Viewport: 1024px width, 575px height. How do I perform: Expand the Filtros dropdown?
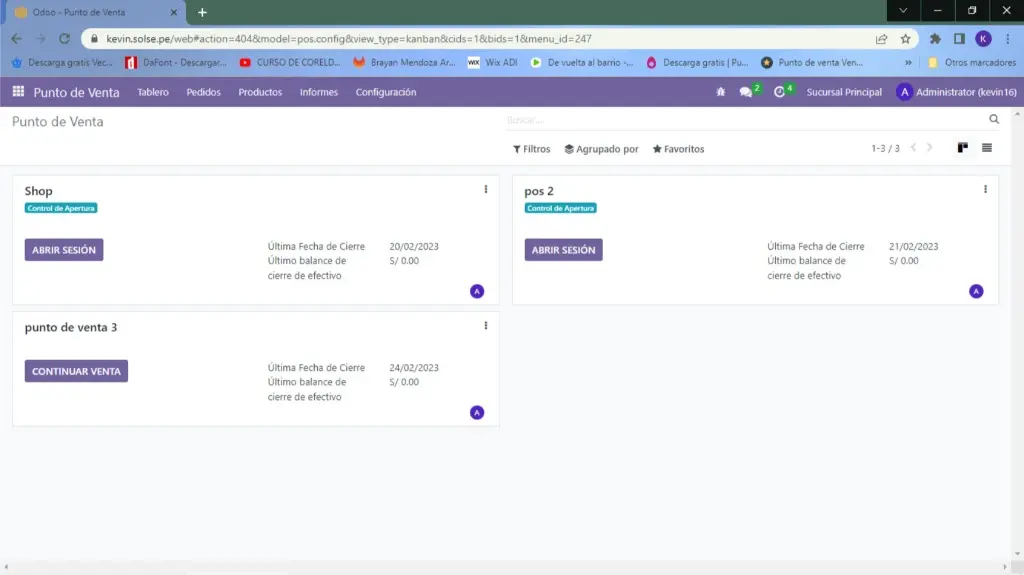[x=532, y=149]
